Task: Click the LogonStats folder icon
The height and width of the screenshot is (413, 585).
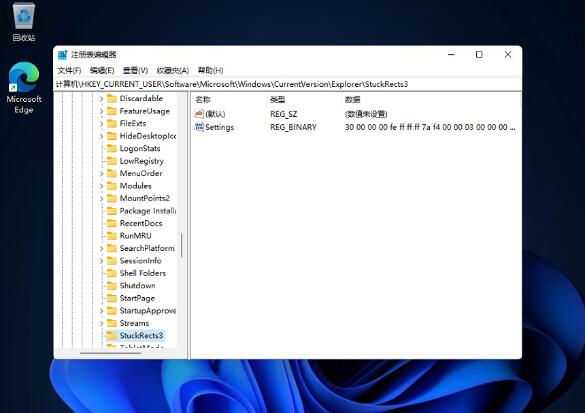Action: click(112, 148)
